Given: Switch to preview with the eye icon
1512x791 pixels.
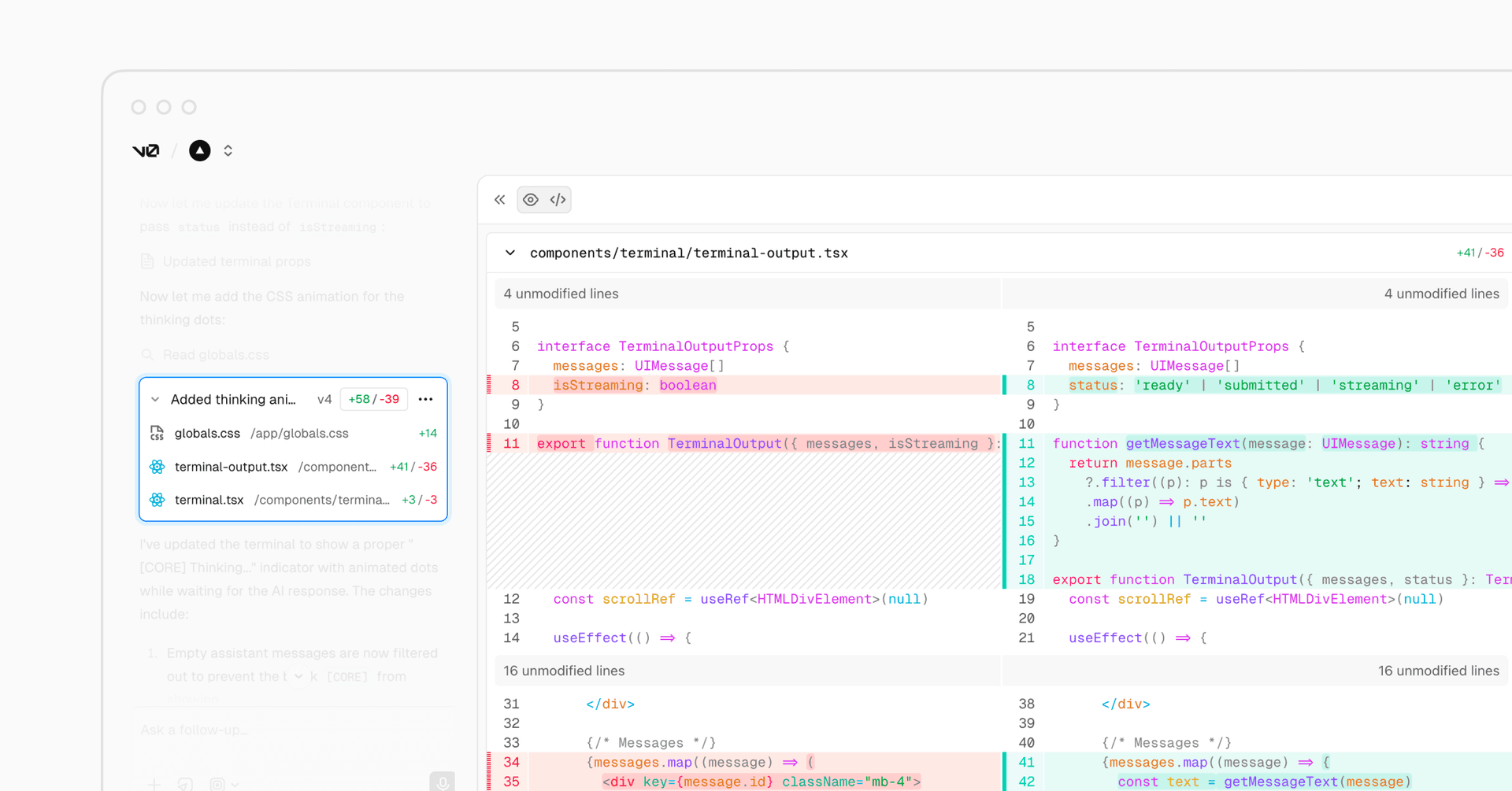Looking at the screenshot, I should pos(531,200).
